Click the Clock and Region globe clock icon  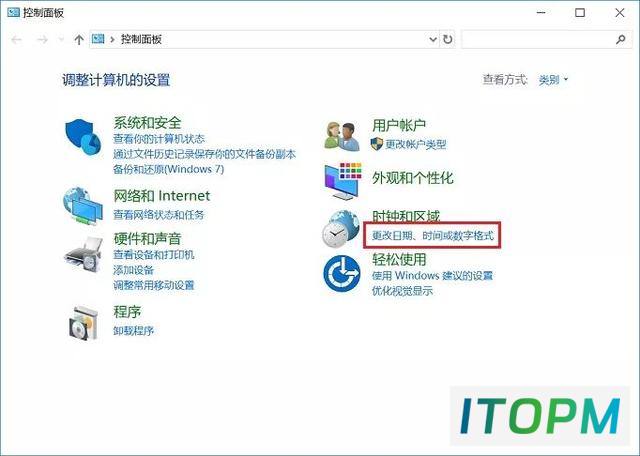pos(341,228)
